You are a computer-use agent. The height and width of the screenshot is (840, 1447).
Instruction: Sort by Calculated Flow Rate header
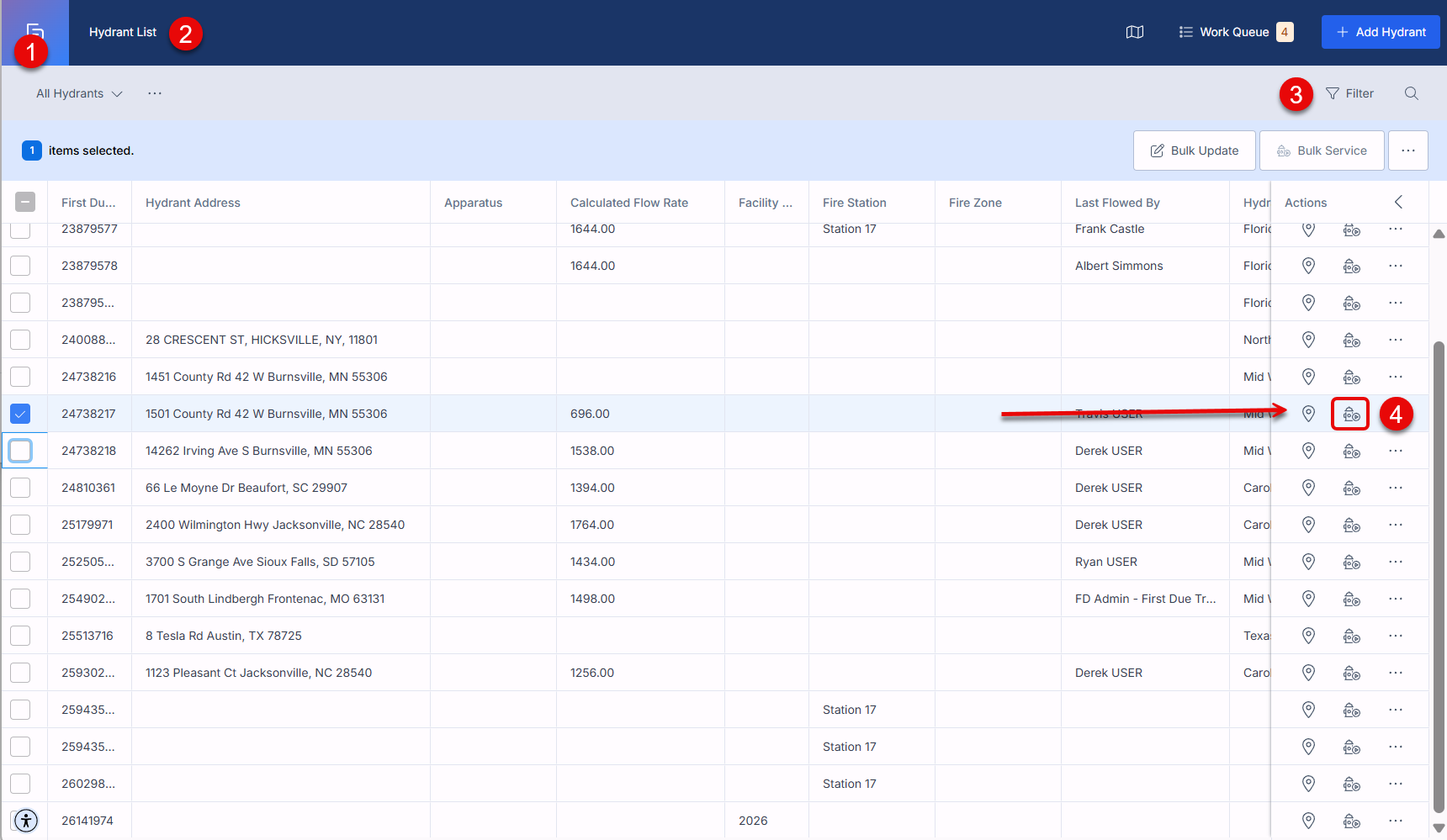(629, 203)
